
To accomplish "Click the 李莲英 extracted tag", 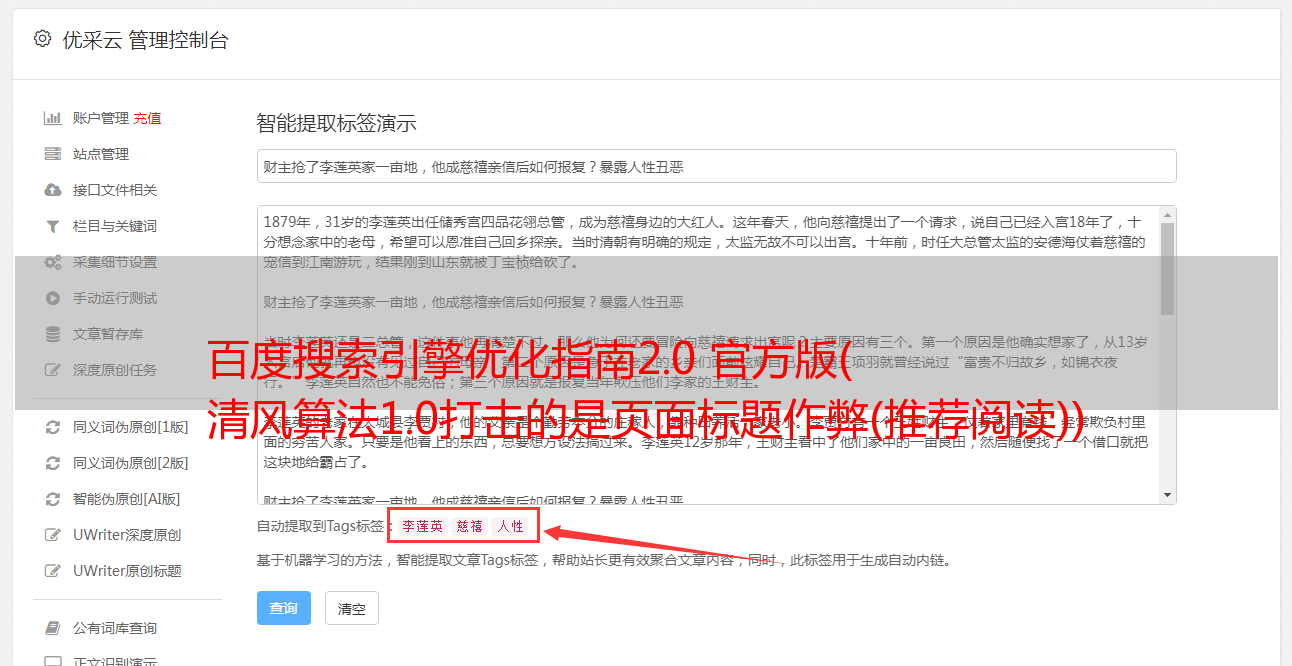I will tap(422, 526).
